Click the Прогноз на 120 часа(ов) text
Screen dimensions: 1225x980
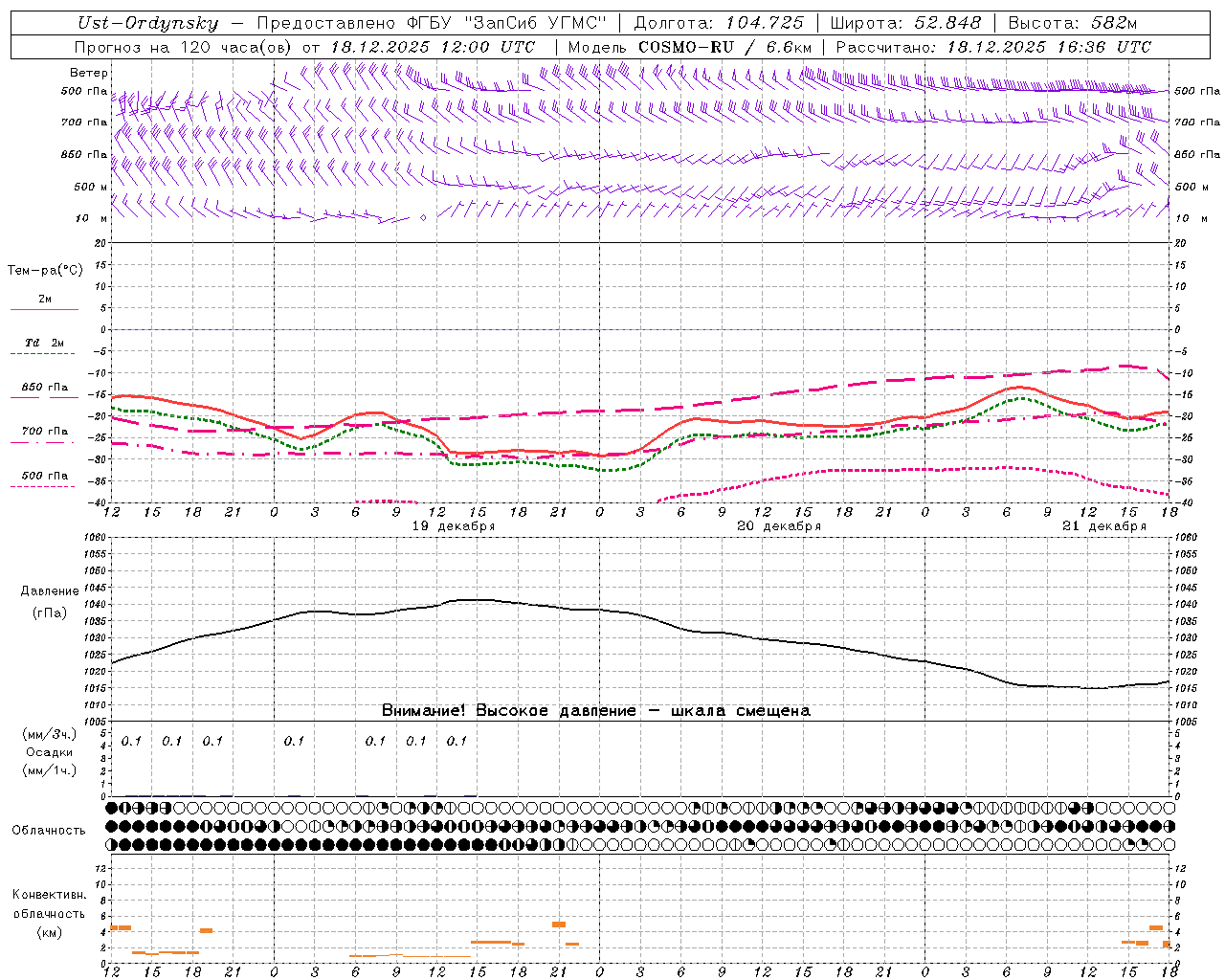coord(185,46)
